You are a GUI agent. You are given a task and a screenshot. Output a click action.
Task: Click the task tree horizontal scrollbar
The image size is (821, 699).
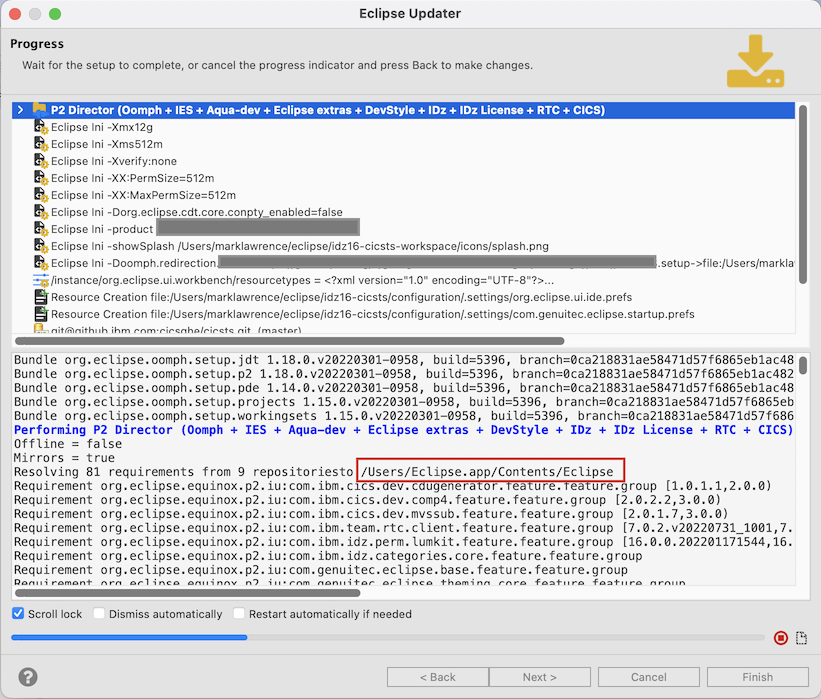click(x=290, y=341)
